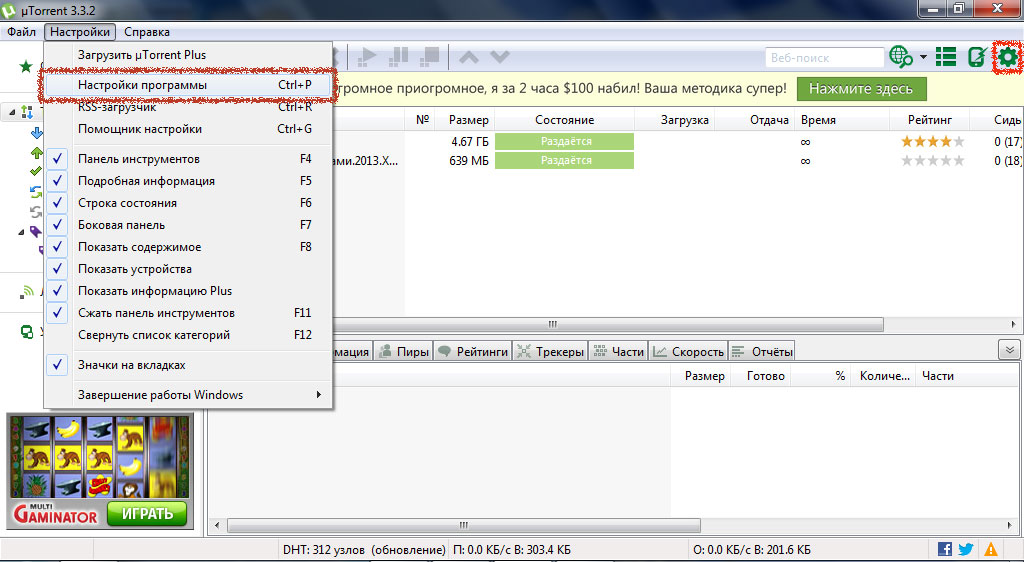This screenshot has height=562, width=1024.
Task: Switch to the Отчёты tab
Action: click(761, 352)
